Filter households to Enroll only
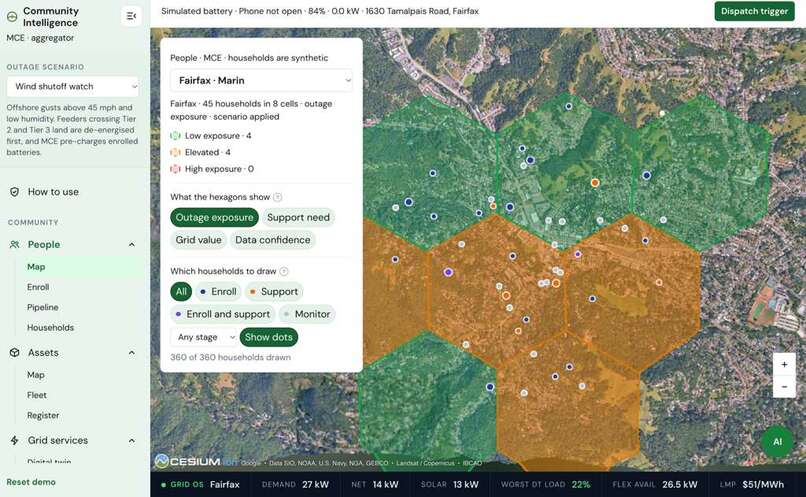The width and height of the screenshot is (806, 497). tap(218, 291)
